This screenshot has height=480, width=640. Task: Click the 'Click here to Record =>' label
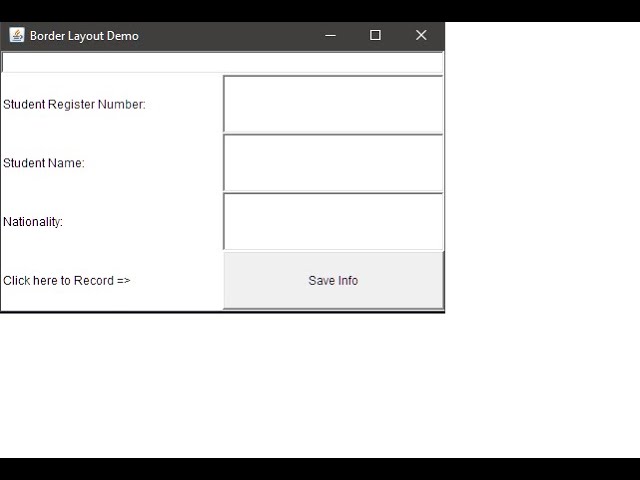coord(67,281)
